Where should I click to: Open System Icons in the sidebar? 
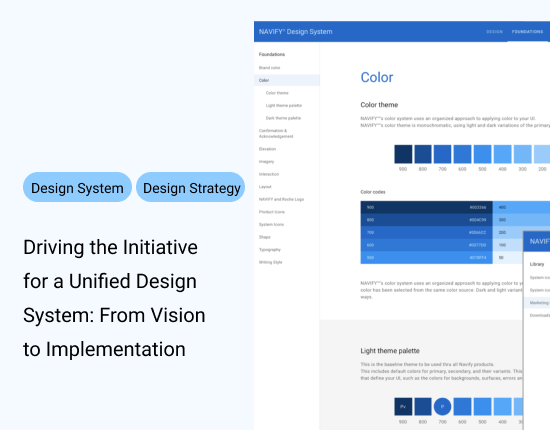(271, 224)
